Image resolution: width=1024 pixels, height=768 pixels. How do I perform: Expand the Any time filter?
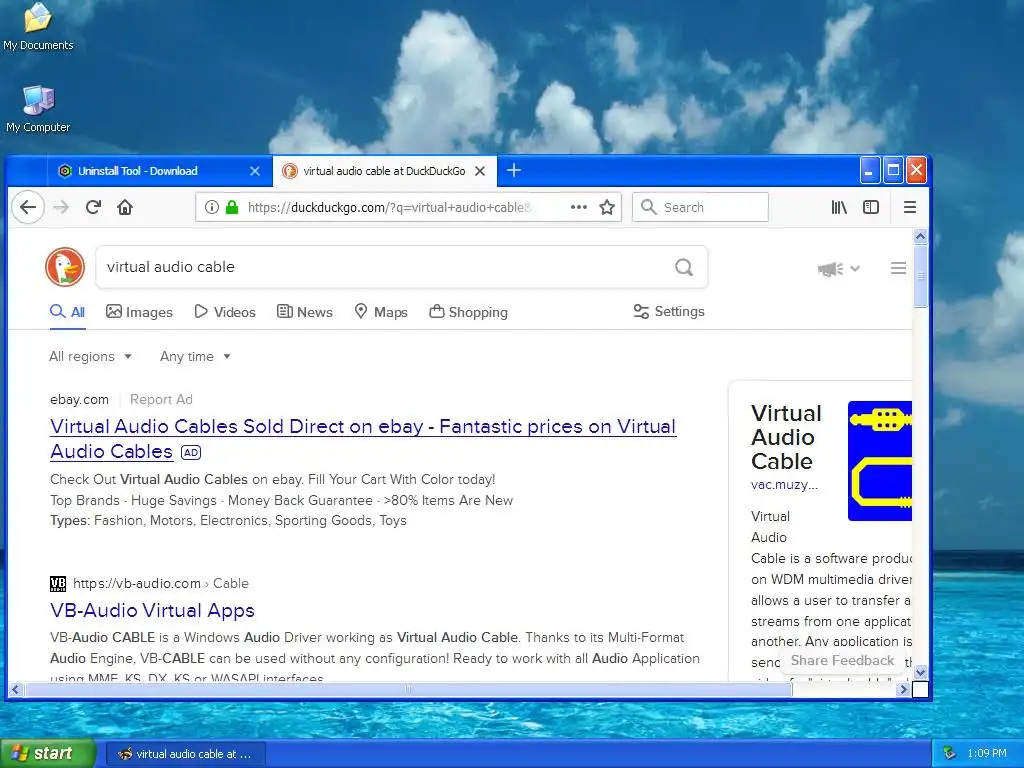(x=195, y=357)
